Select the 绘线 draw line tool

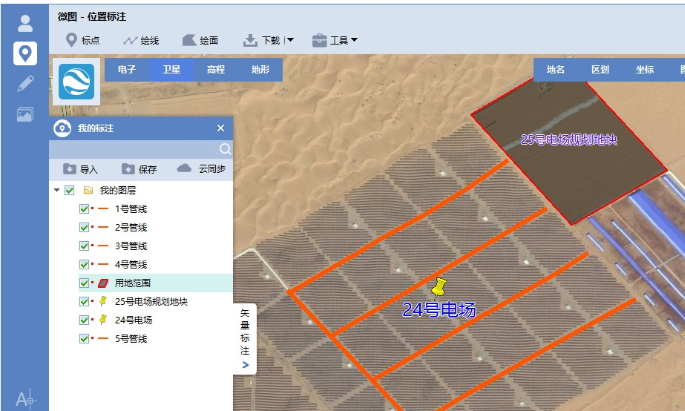(x=141, y=41)
